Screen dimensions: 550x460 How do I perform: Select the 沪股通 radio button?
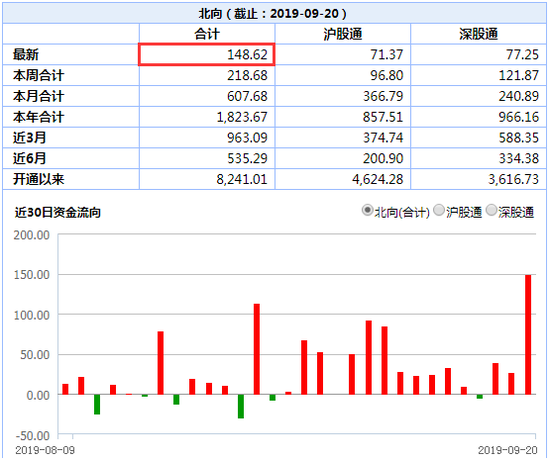[439, 211]
